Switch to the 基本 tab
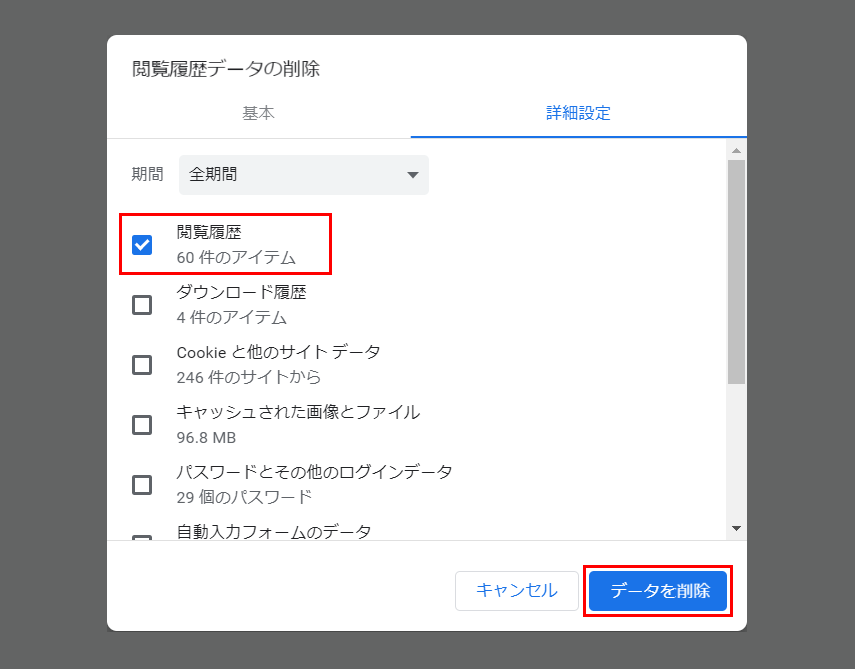Viewport: 855px width, 669px height. point(258,113)
